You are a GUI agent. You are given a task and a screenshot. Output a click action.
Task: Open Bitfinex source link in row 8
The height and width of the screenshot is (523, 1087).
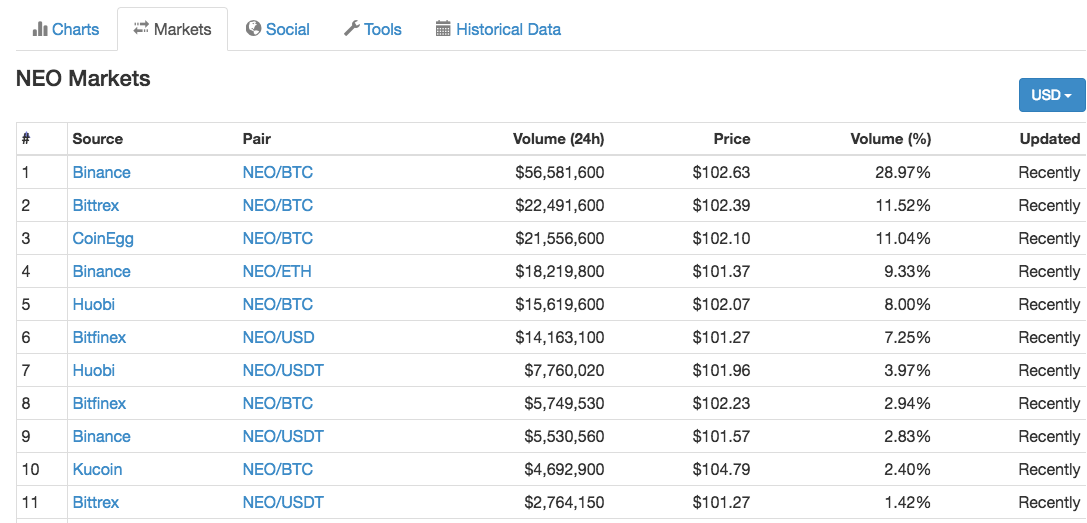[99, 403]
